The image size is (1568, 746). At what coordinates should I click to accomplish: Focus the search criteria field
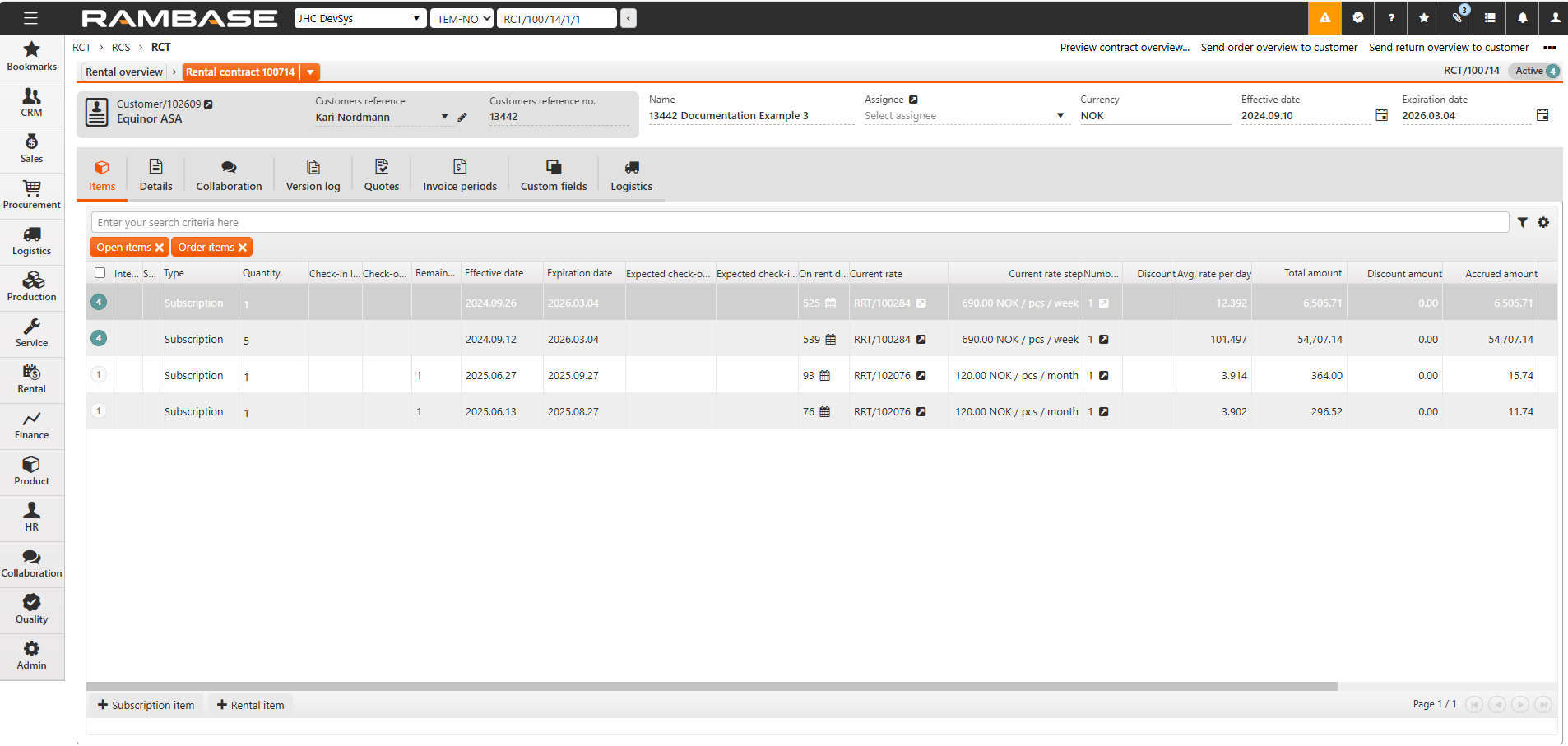pyautogui.click(x=800, y=222)
